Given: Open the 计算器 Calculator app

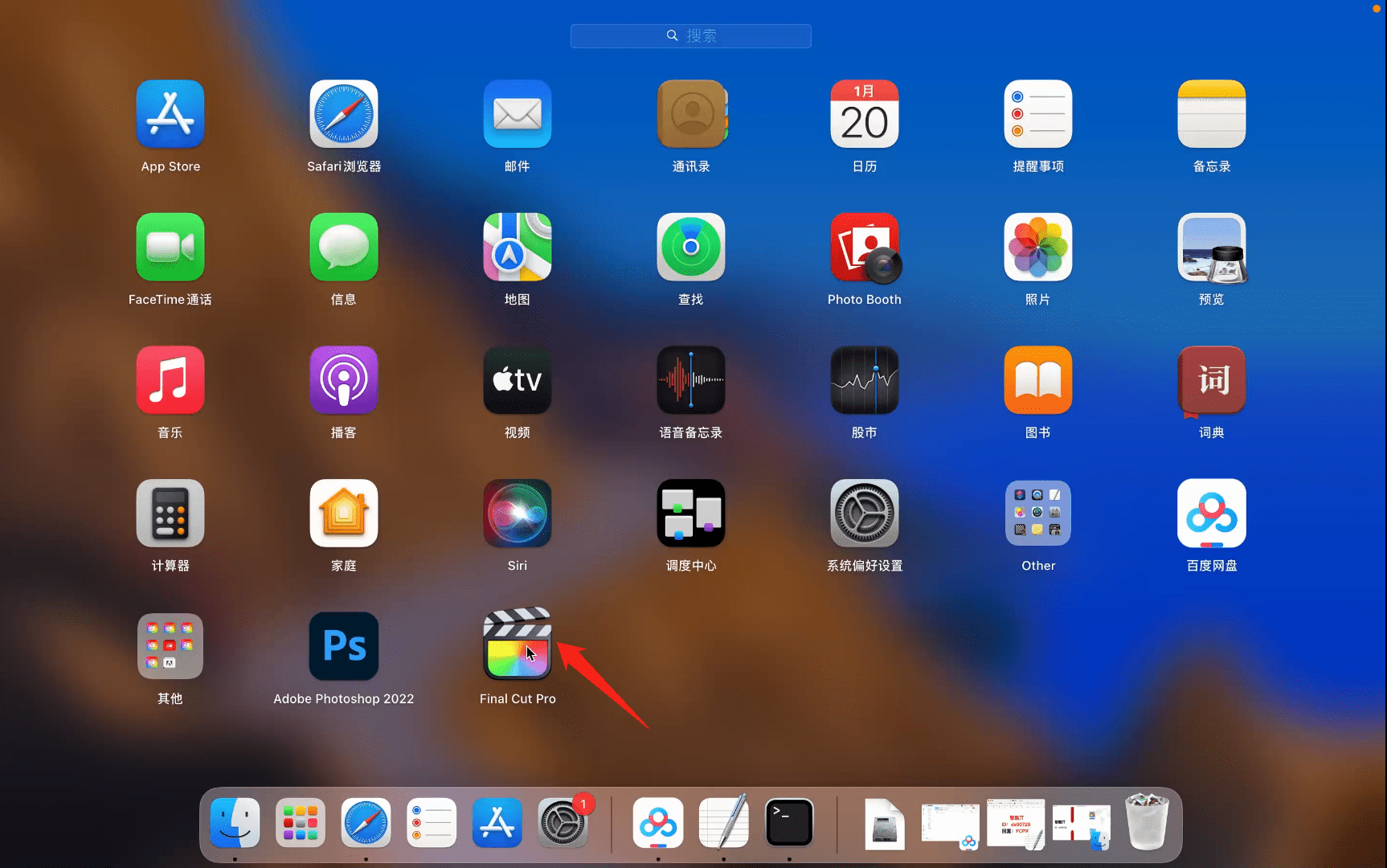Looking at the screenshot, I should coord(170,514).
